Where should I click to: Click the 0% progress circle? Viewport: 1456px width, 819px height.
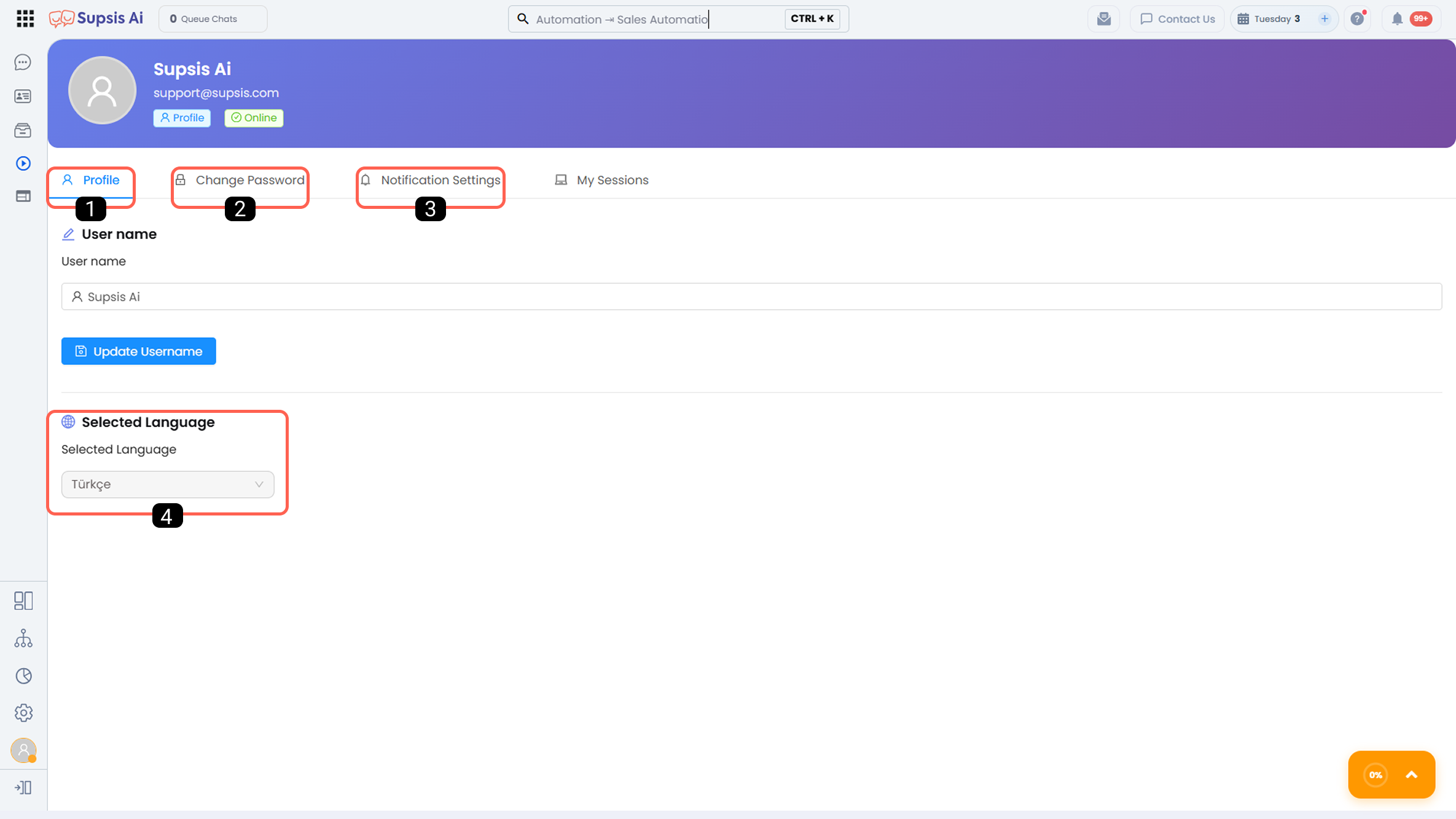[1376, 775]
